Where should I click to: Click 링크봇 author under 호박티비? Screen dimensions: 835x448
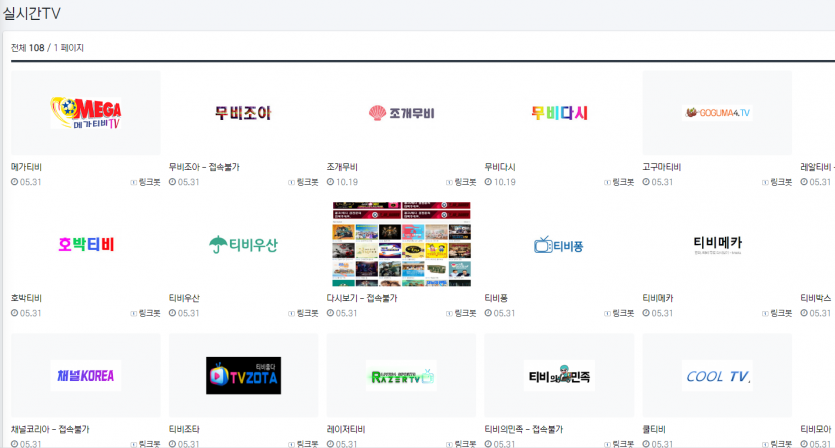tap(149, 313)
